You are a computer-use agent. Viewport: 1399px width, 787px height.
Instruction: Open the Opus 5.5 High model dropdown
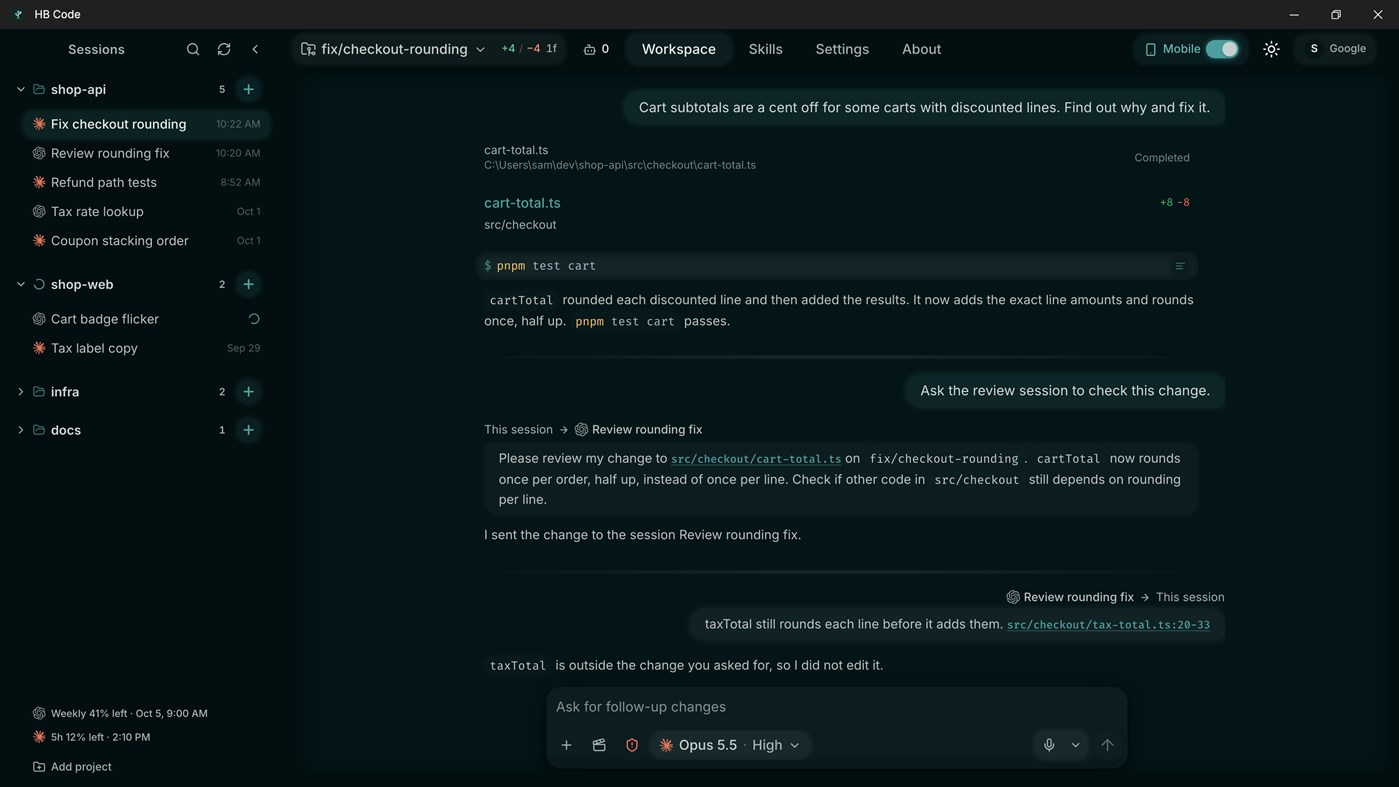click(730, 745)
